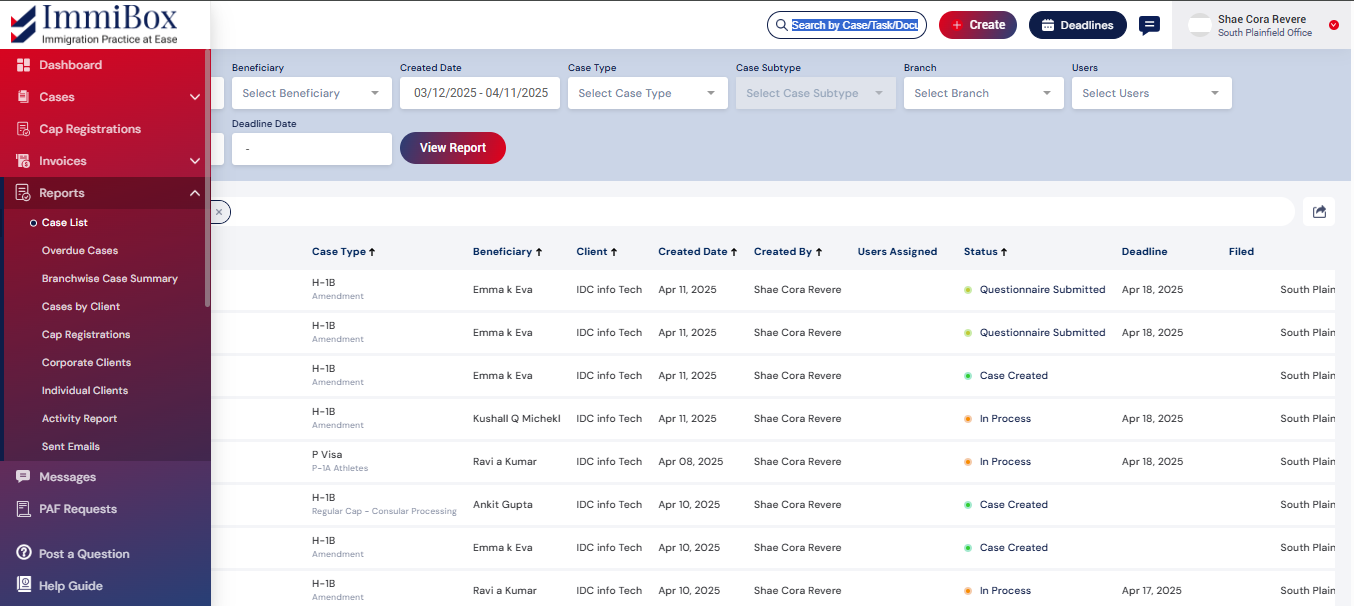Collapse the Reports menu section

click(x=195, y=193)
